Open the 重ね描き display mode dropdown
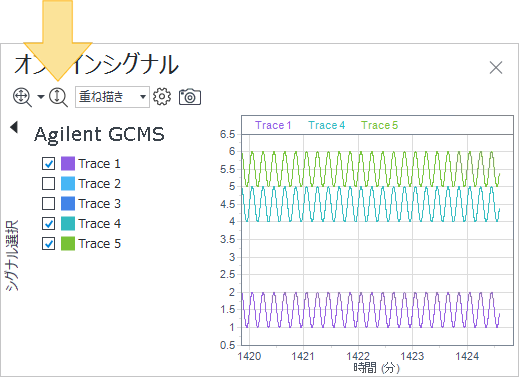 pyautogui.click(x=112, y=97)
